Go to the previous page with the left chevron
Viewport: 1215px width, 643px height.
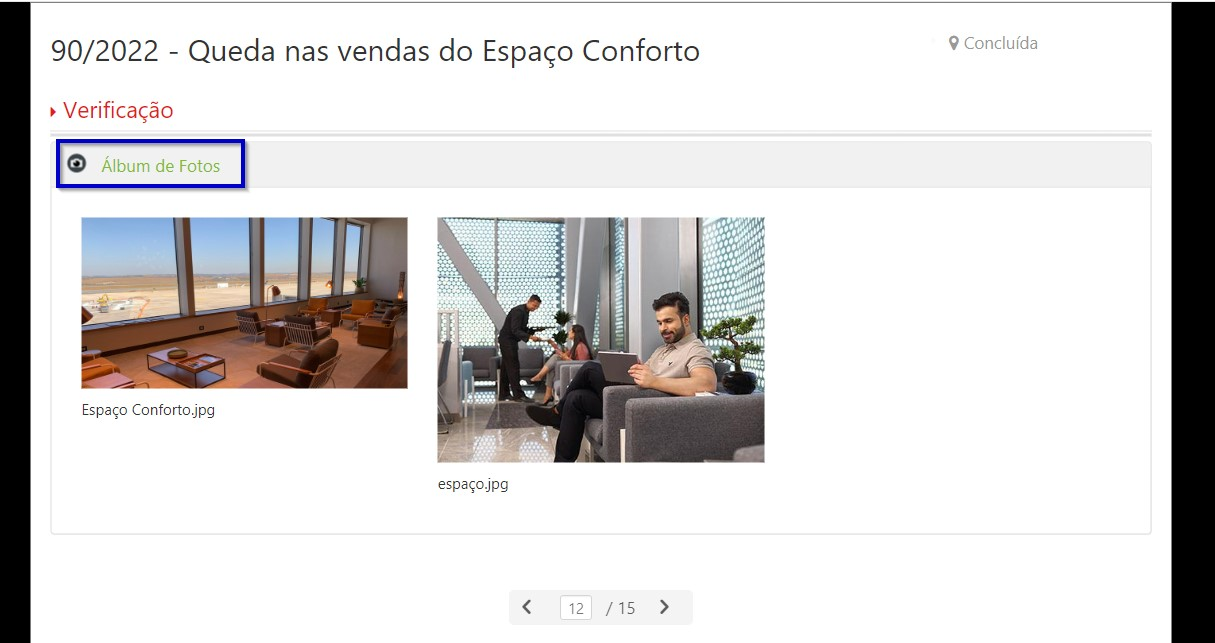coord(527,607)
